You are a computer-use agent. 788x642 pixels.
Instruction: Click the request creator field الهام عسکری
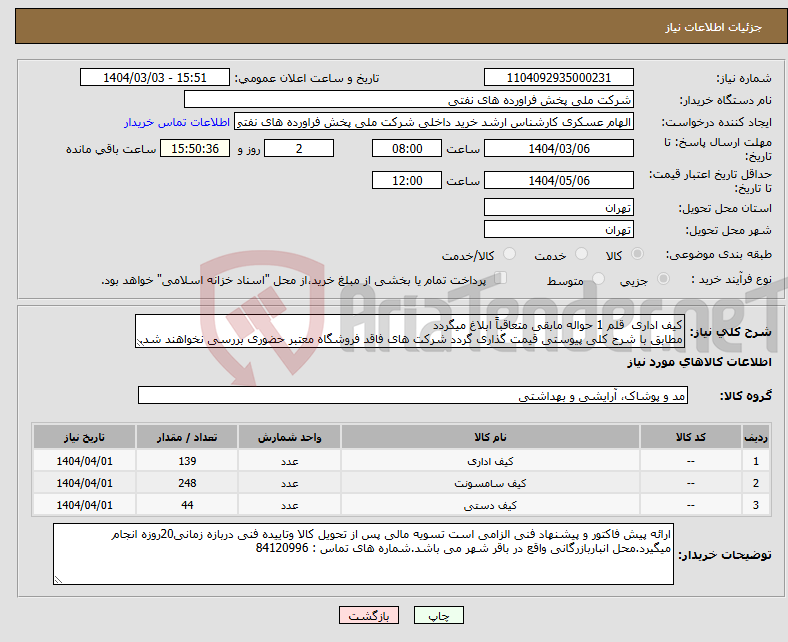click(x=434, y=122)
